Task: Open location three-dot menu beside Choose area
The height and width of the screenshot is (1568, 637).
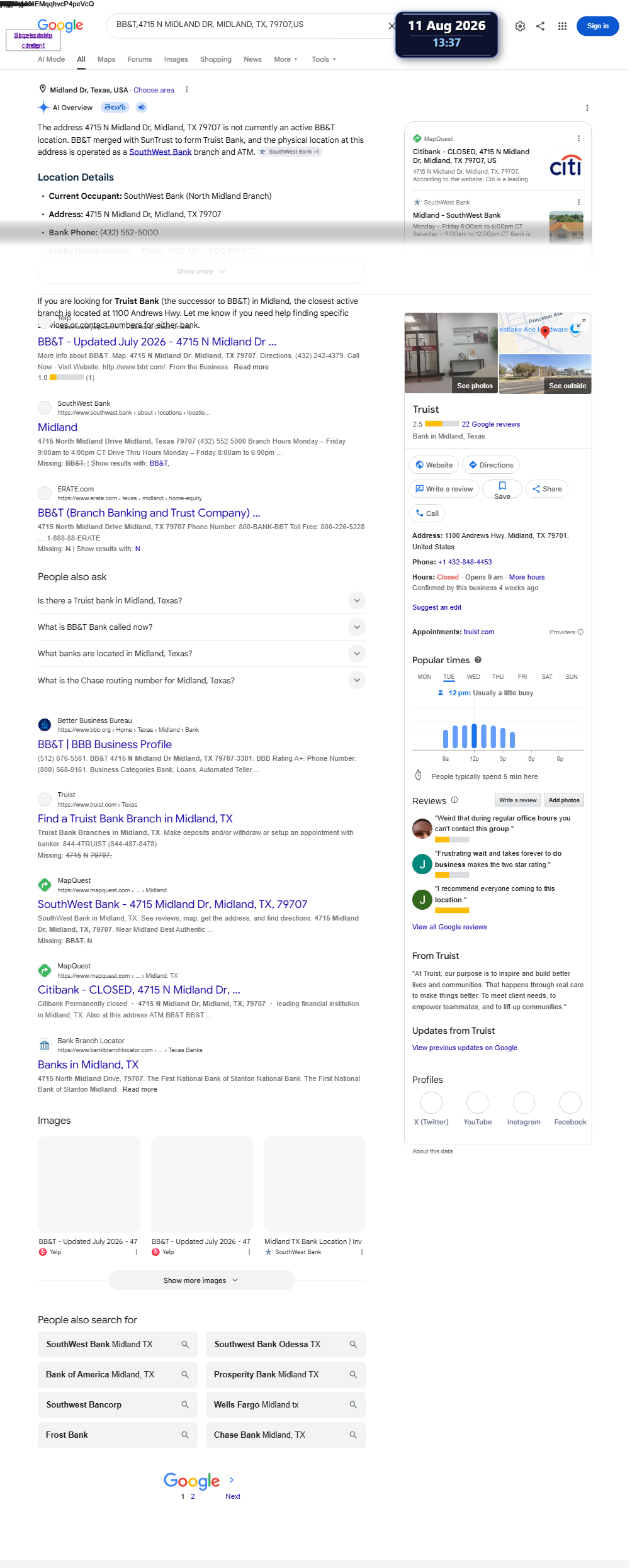Action: click(187, 89)
